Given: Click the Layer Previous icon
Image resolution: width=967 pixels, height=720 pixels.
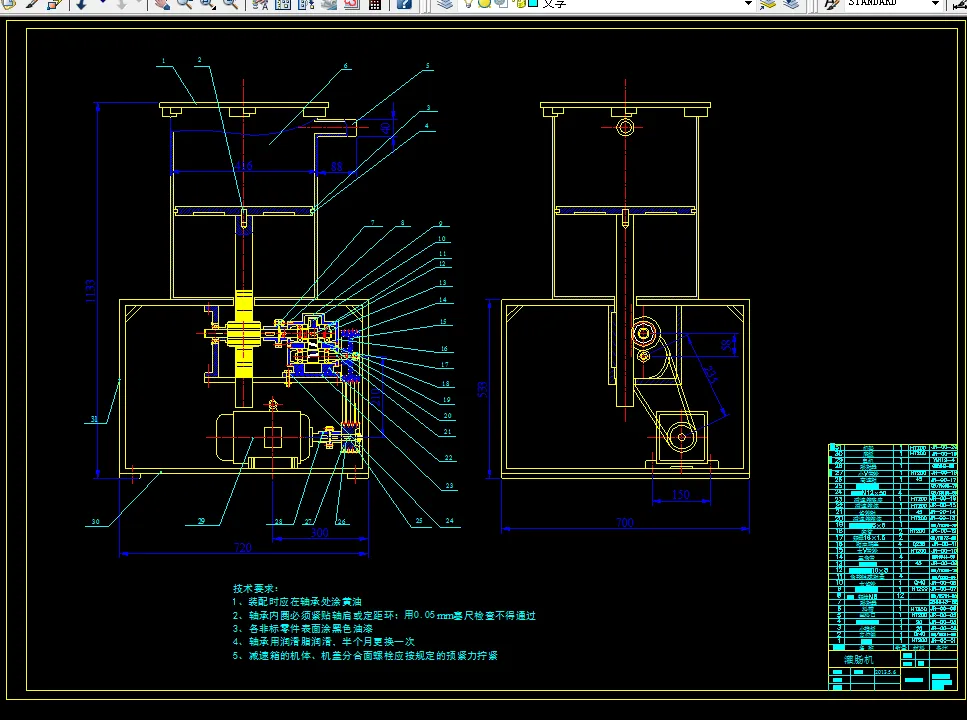Looking at the screenshot, I should (791, 4).
